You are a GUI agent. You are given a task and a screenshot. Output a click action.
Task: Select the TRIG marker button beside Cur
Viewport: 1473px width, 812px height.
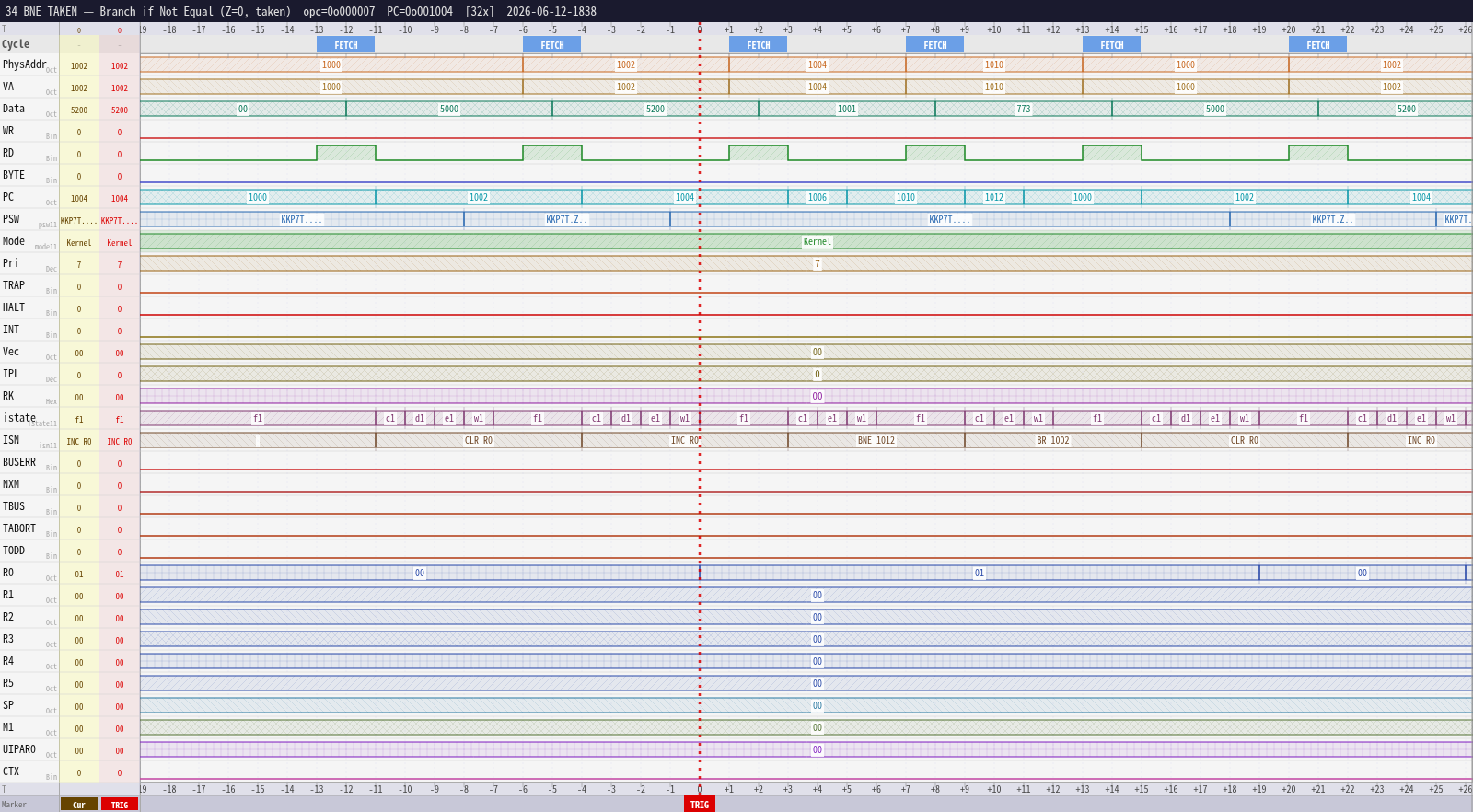tap(120, 805)
